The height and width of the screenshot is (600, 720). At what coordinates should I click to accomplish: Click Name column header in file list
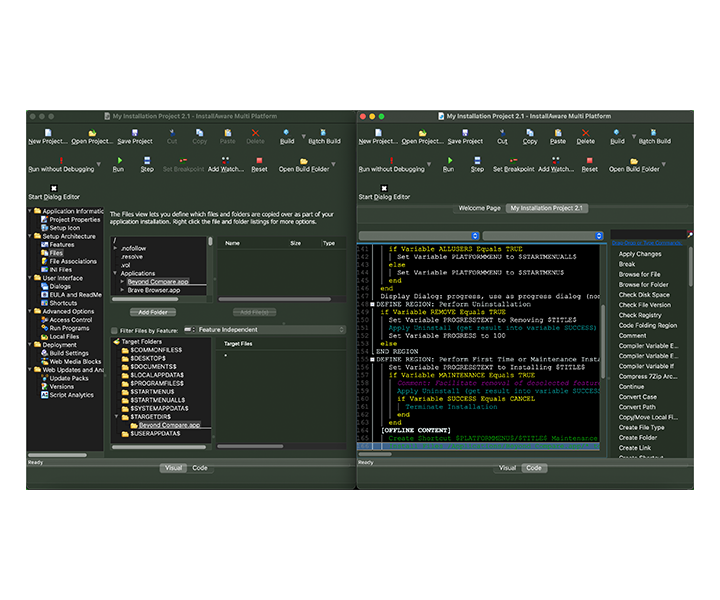[x=232, y=243]
